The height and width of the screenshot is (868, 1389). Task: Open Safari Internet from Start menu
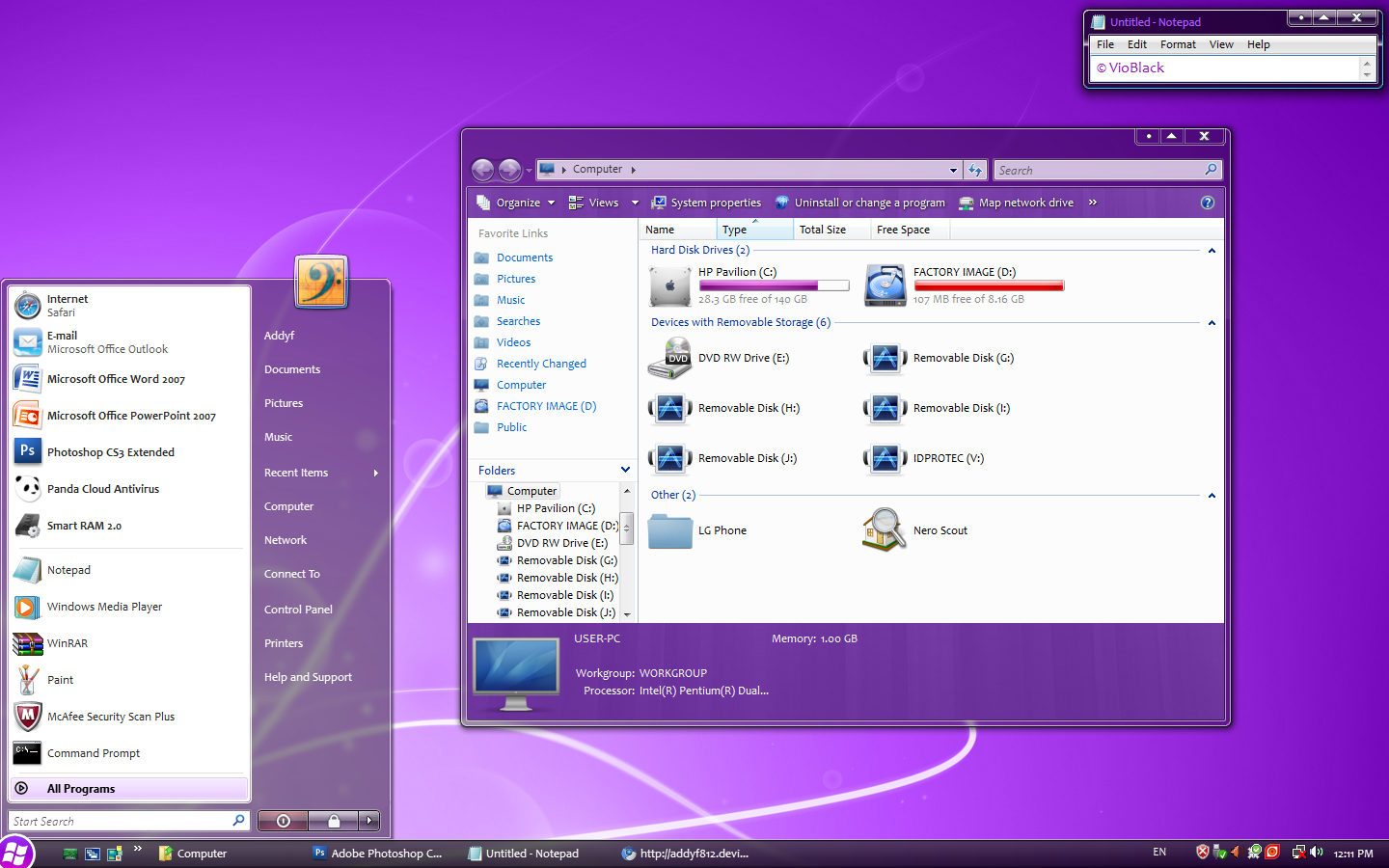[129, 306]
